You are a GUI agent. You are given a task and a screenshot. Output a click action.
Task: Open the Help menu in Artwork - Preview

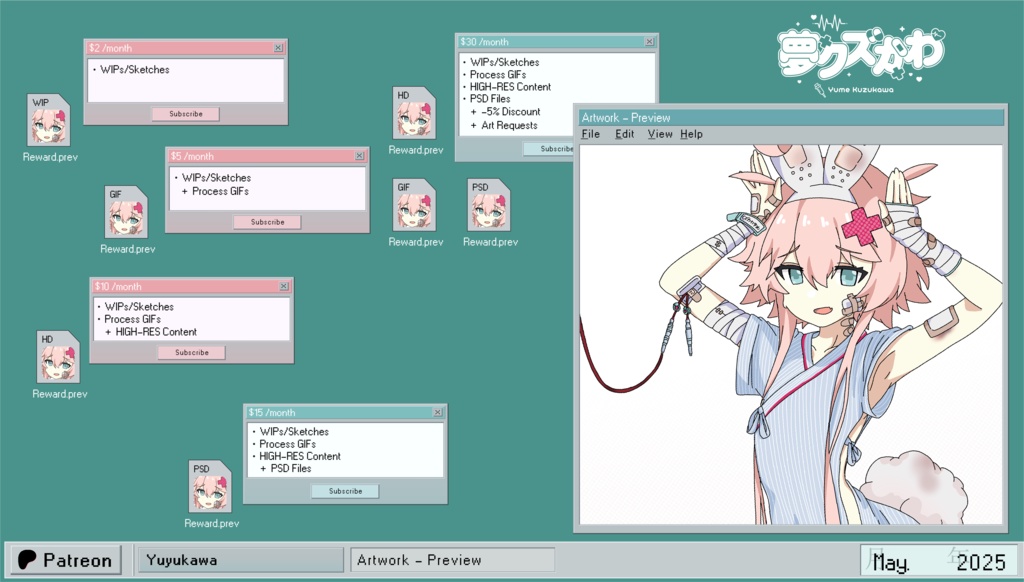(x=691, y=134)
